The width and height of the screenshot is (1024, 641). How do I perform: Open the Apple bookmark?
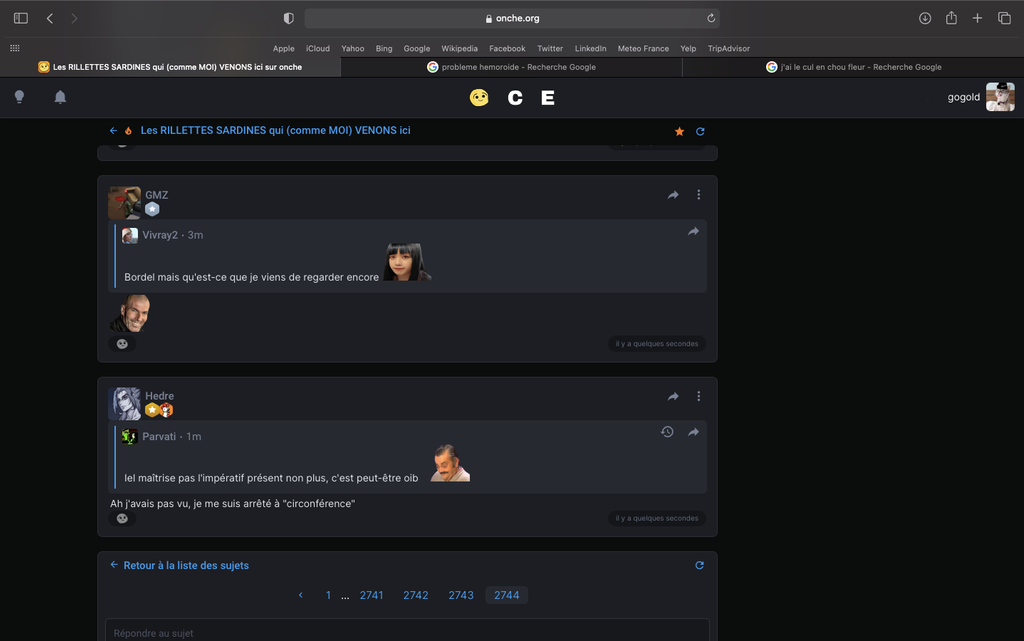pyautogui.click(x=283, y=48)
